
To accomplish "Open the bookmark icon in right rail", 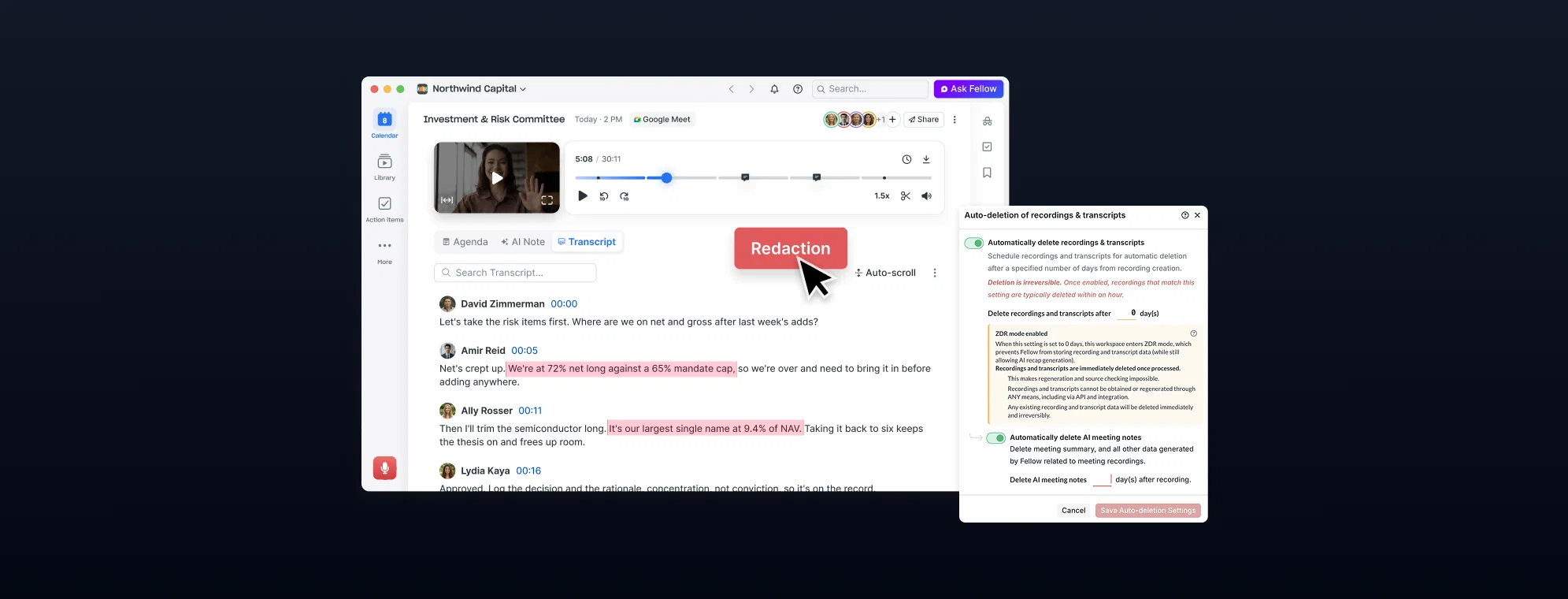I will tap(987, 173).
